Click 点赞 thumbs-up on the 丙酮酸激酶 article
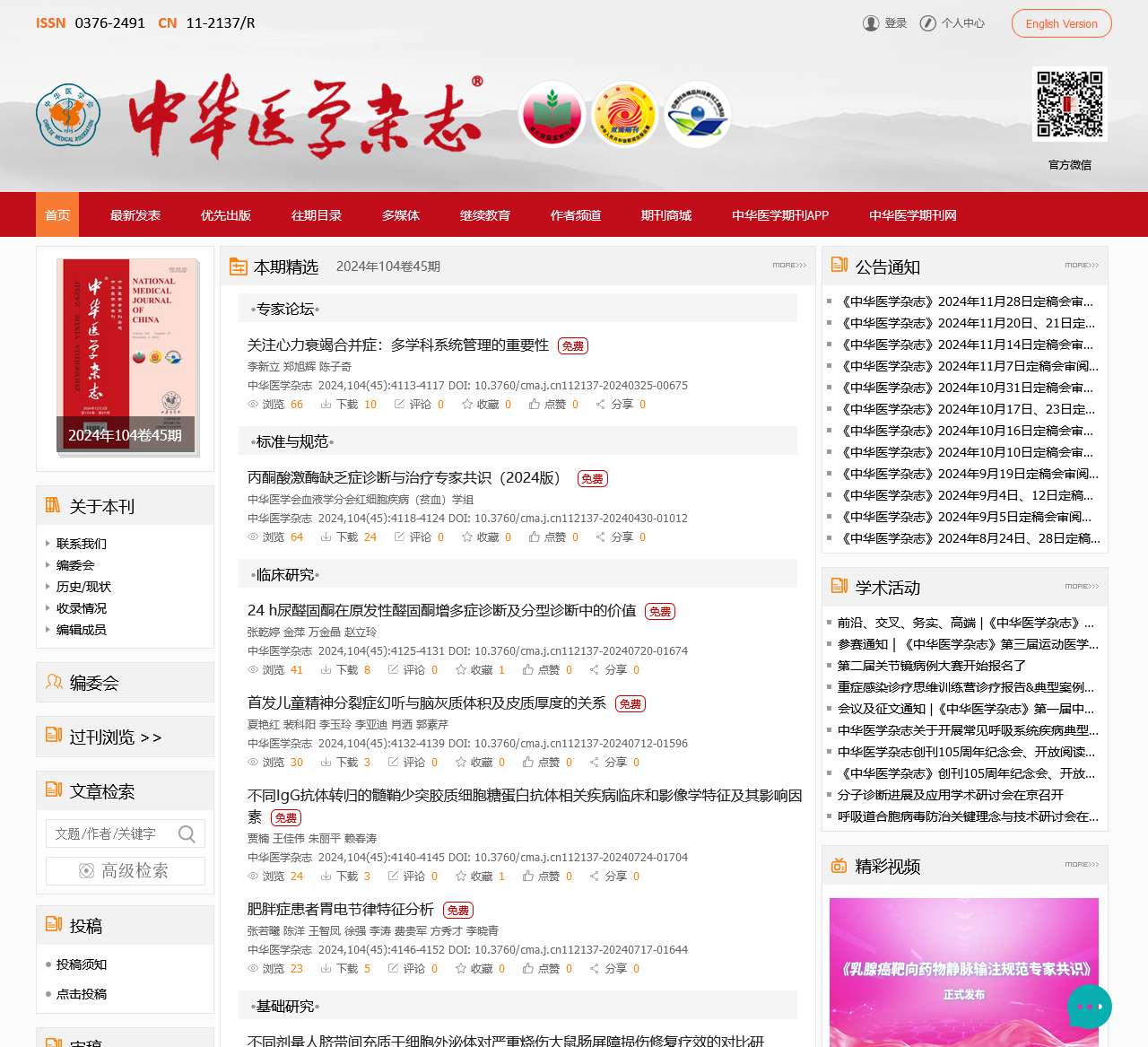1148x1047 pixels. [x=535, y=537]
